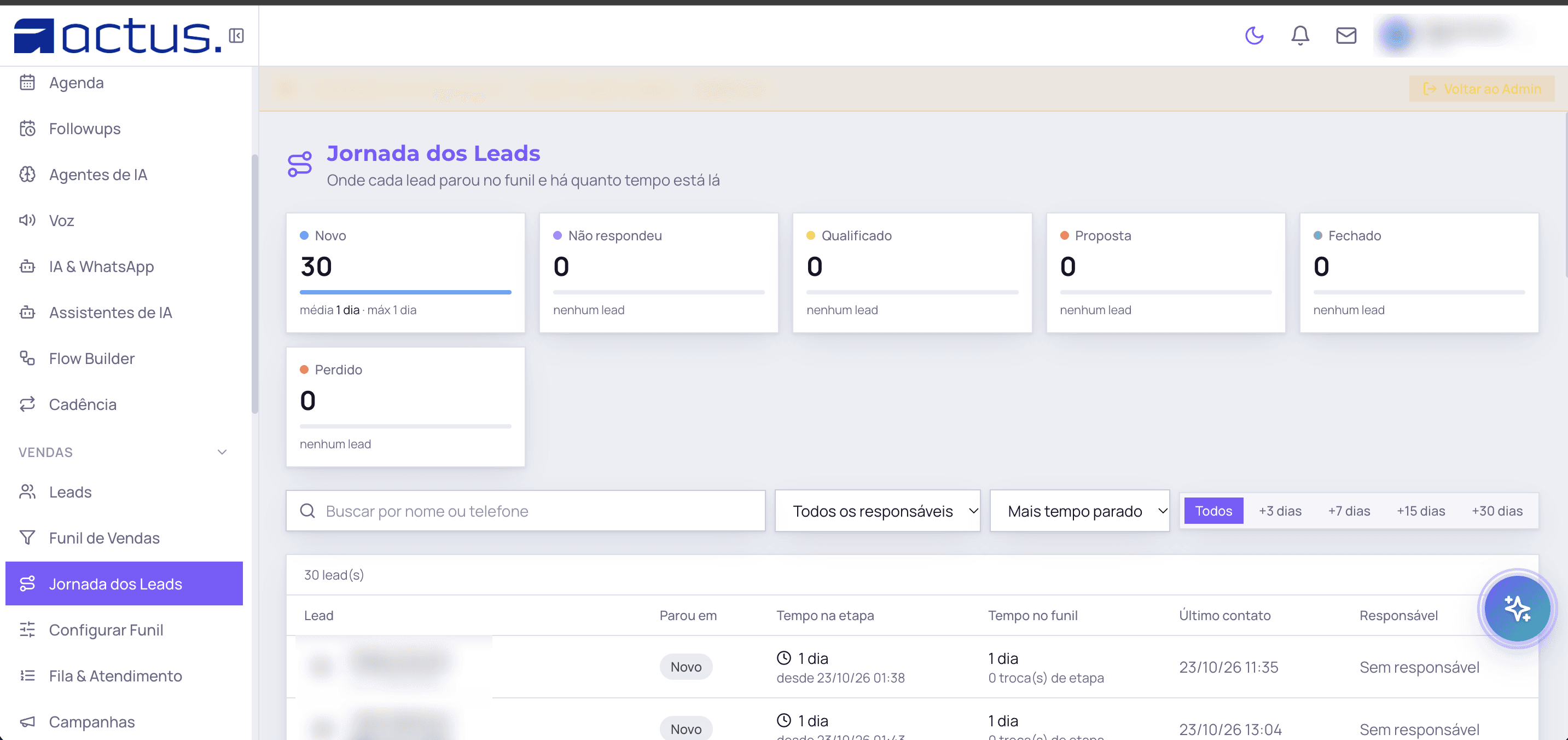1568x740 pixels.
Task: Click the Cadência repeat icon
Action: (x=27, y=404)
